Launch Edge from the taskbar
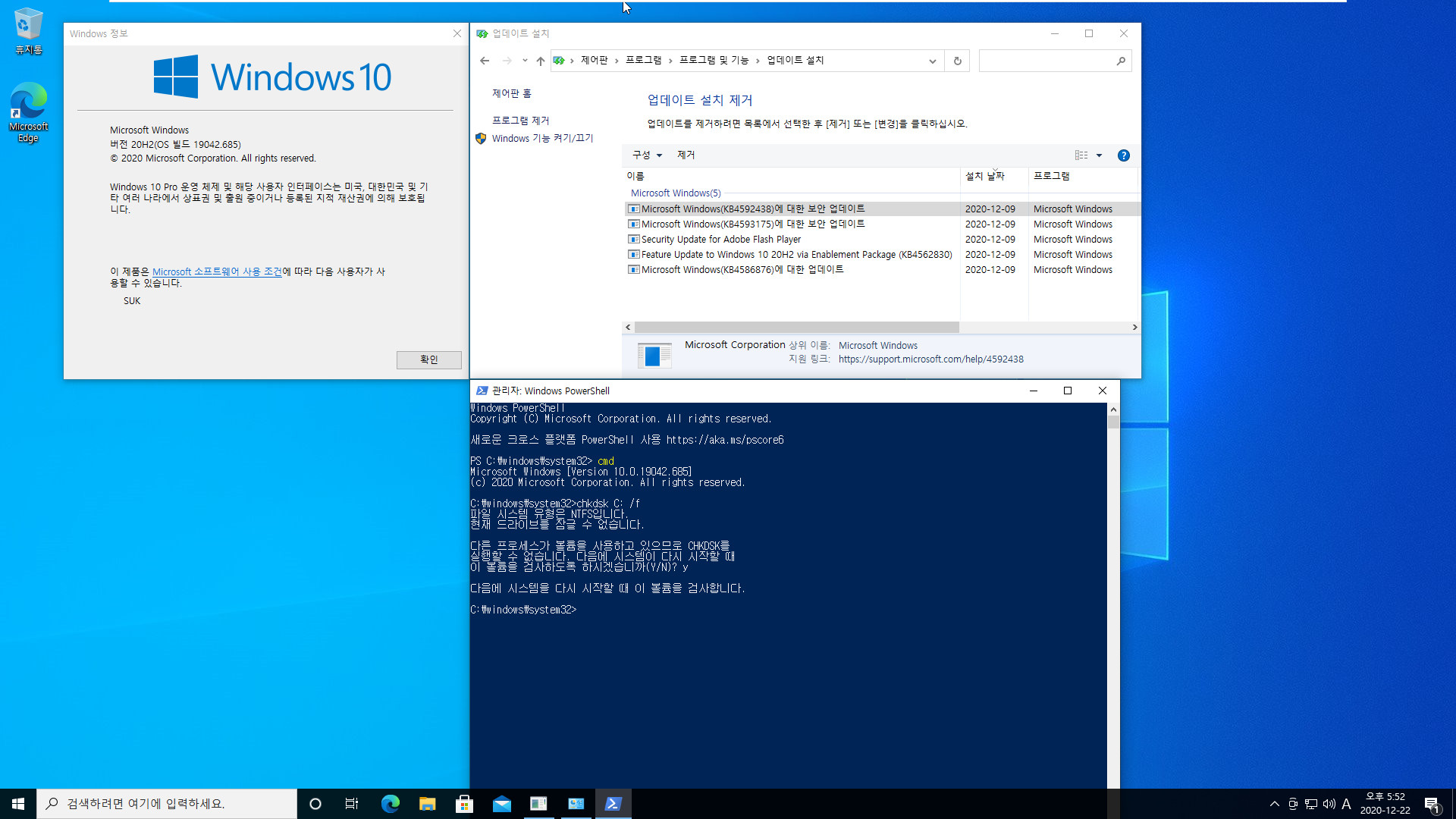 (390, 804)
